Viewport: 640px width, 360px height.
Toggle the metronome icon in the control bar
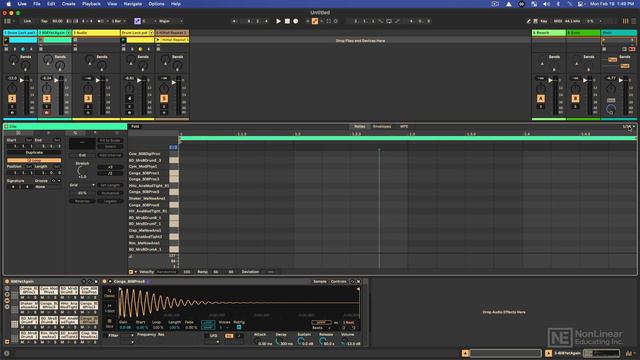101,21
